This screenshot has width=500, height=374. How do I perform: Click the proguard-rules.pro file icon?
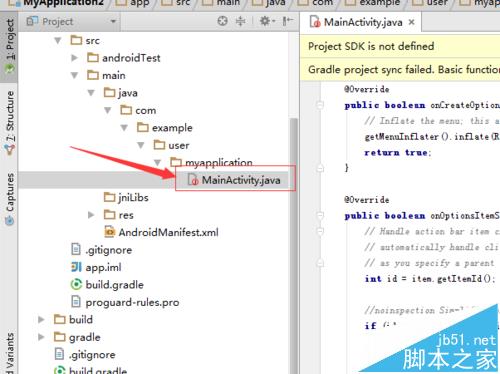[76, 302]
